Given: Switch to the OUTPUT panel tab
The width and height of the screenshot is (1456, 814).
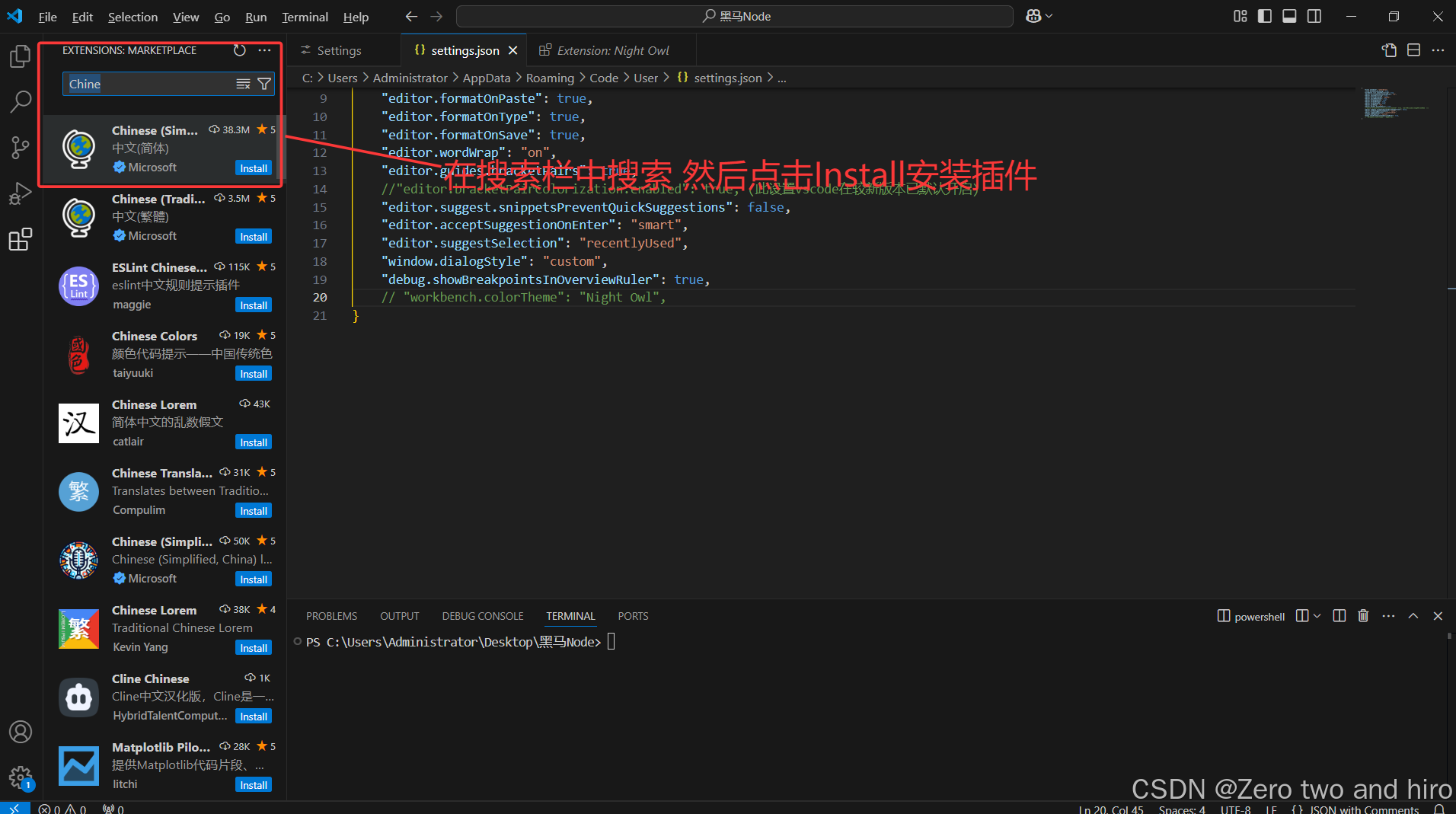Looking at the screenshot, I should (399, 616).
